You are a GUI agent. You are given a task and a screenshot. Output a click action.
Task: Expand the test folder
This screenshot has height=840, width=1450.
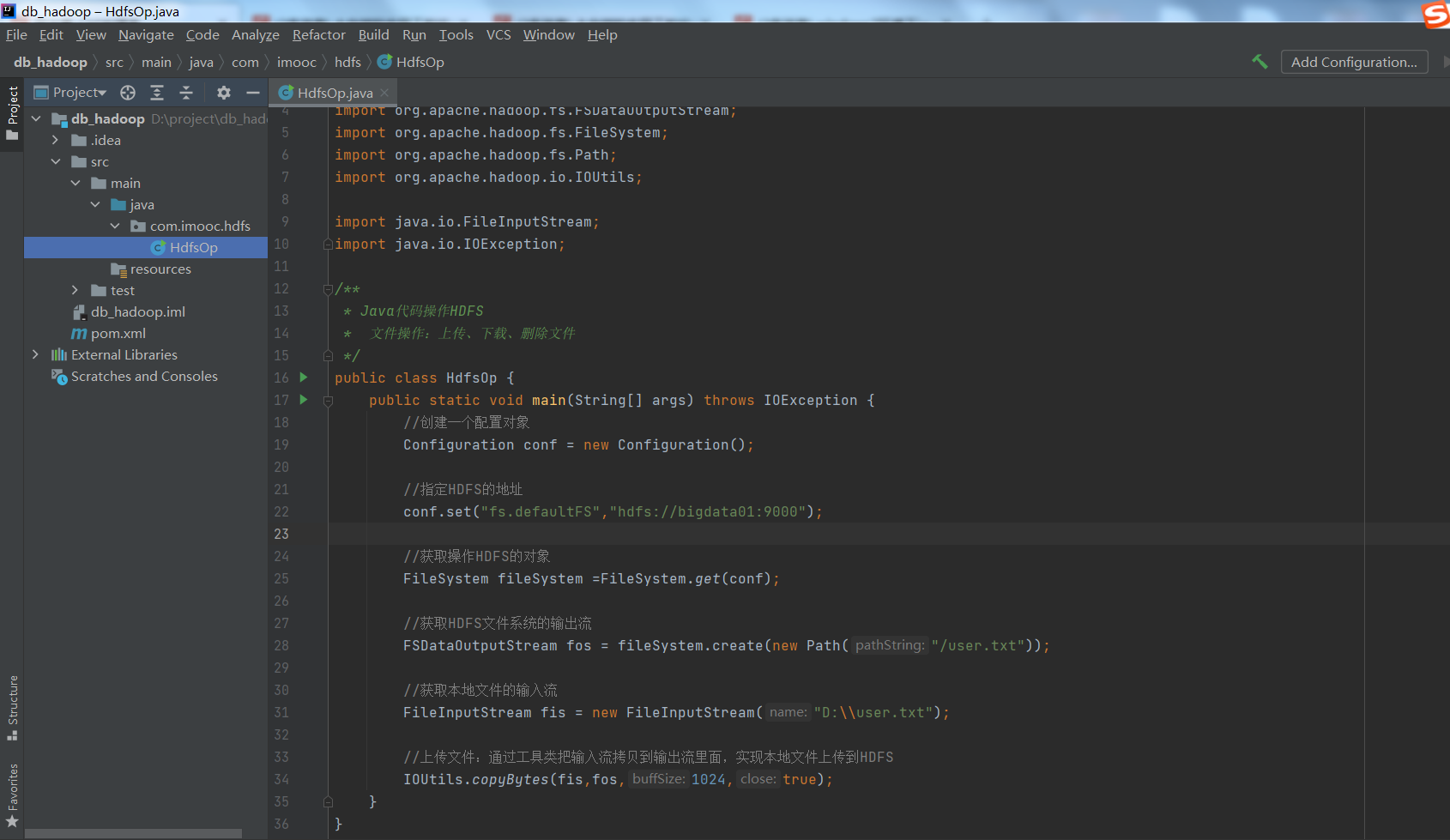click(76, 291)
